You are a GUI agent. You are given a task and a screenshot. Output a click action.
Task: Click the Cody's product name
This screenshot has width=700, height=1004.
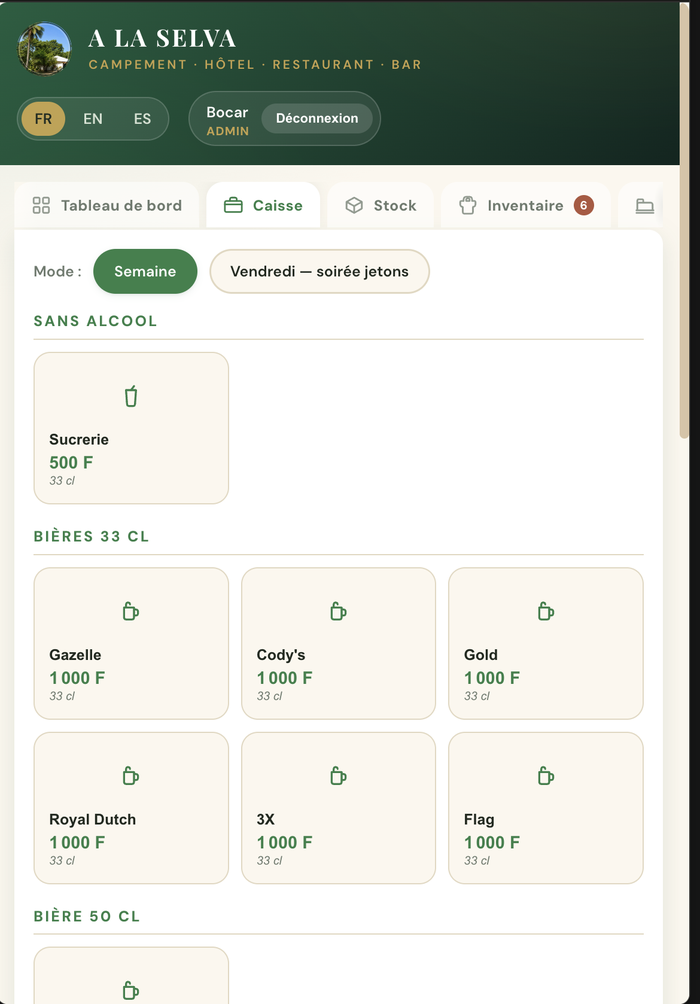[281, 655]
